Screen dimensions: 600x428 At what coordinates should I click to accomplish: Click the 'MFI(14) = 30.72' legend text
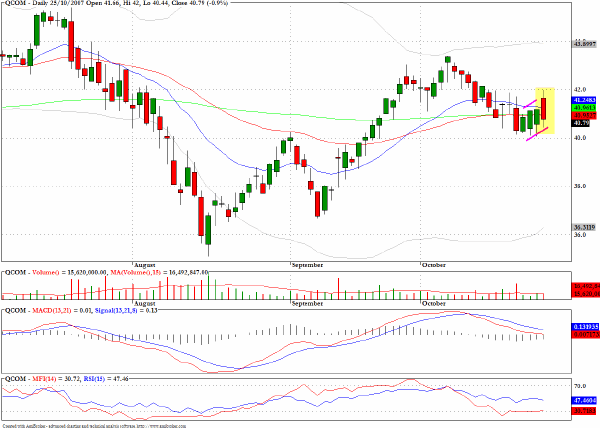coord(56,379)
